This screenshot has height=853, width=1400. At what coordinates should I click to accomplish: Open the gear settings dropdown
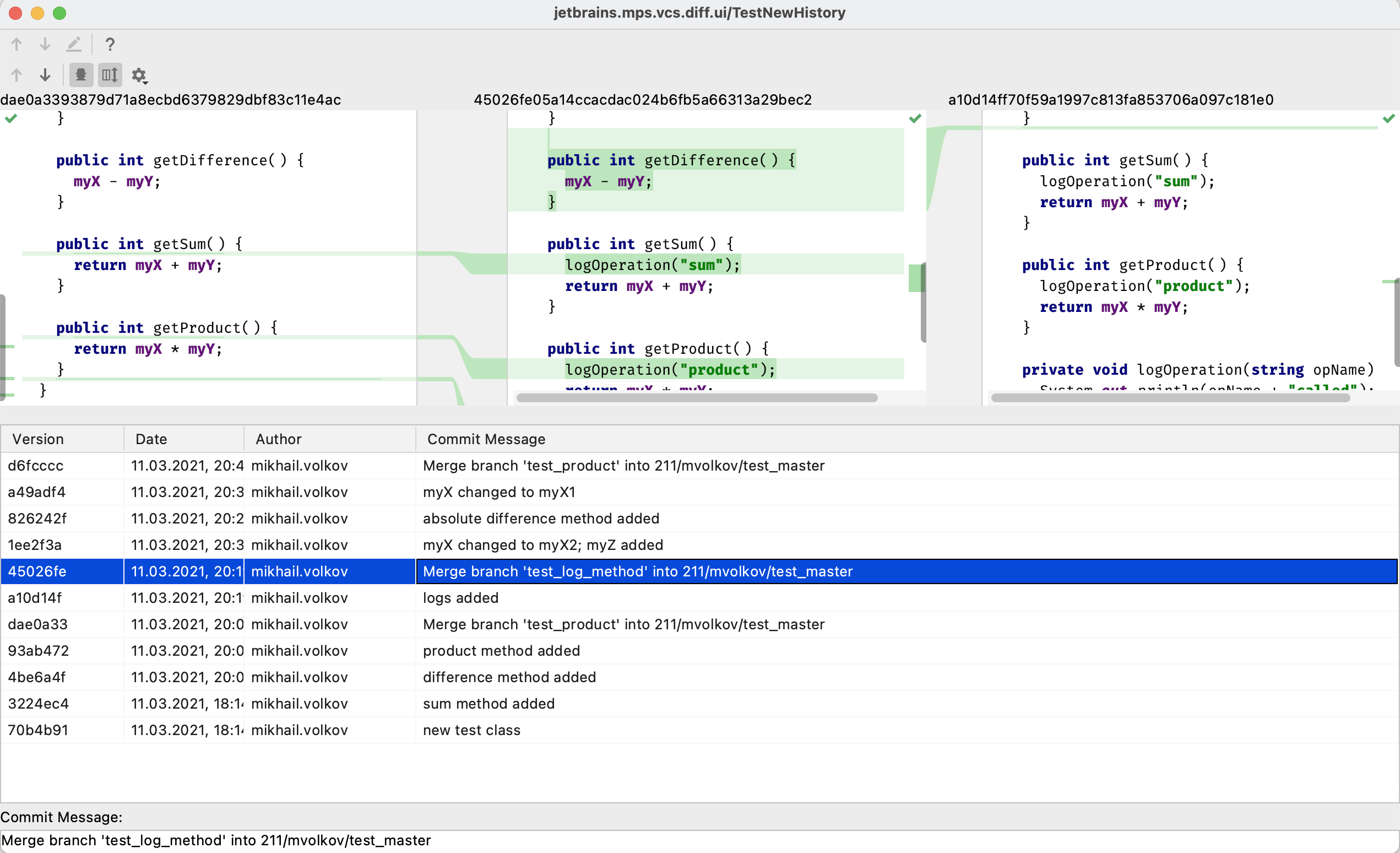click(x=139, y=75)
